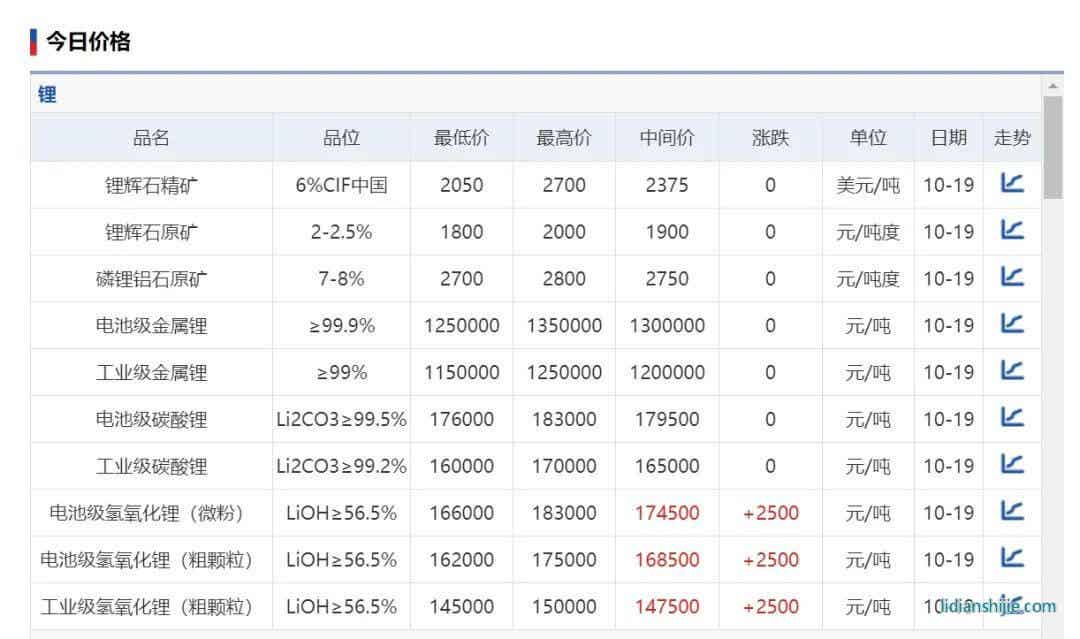View trend chart icon for 磷锂铝石原矿
The image size is (1080, 639).
[1012, 278]
